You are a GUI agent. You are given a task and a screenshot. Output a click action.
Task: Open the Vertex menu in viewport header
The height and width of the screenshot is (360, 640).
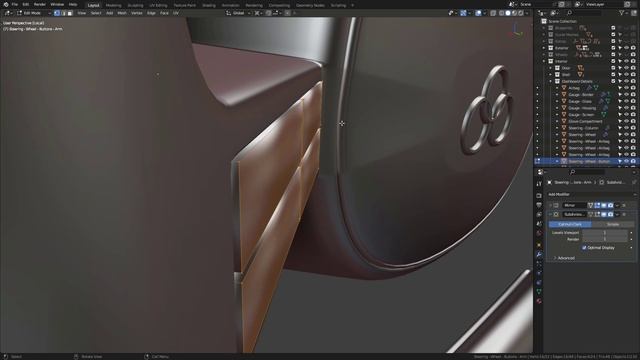136,13
